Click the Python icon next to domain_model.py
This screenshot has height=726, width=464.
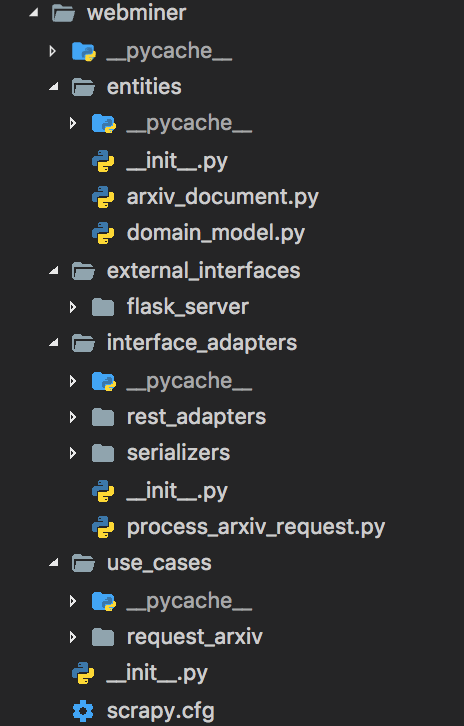click(103, 233)
